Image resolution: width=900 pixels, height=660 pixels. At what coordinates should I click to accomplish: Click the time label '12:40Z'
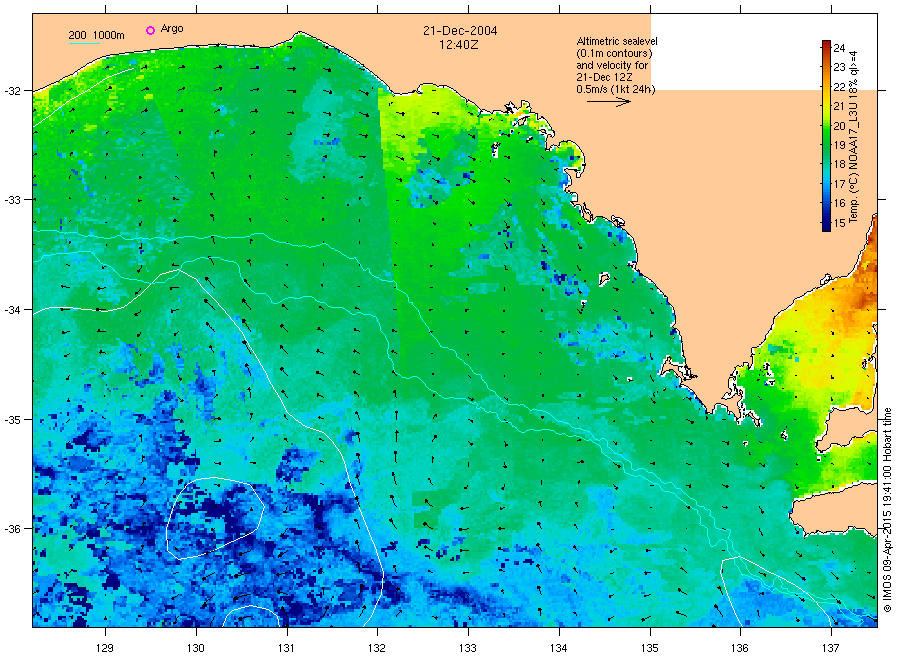459,45
